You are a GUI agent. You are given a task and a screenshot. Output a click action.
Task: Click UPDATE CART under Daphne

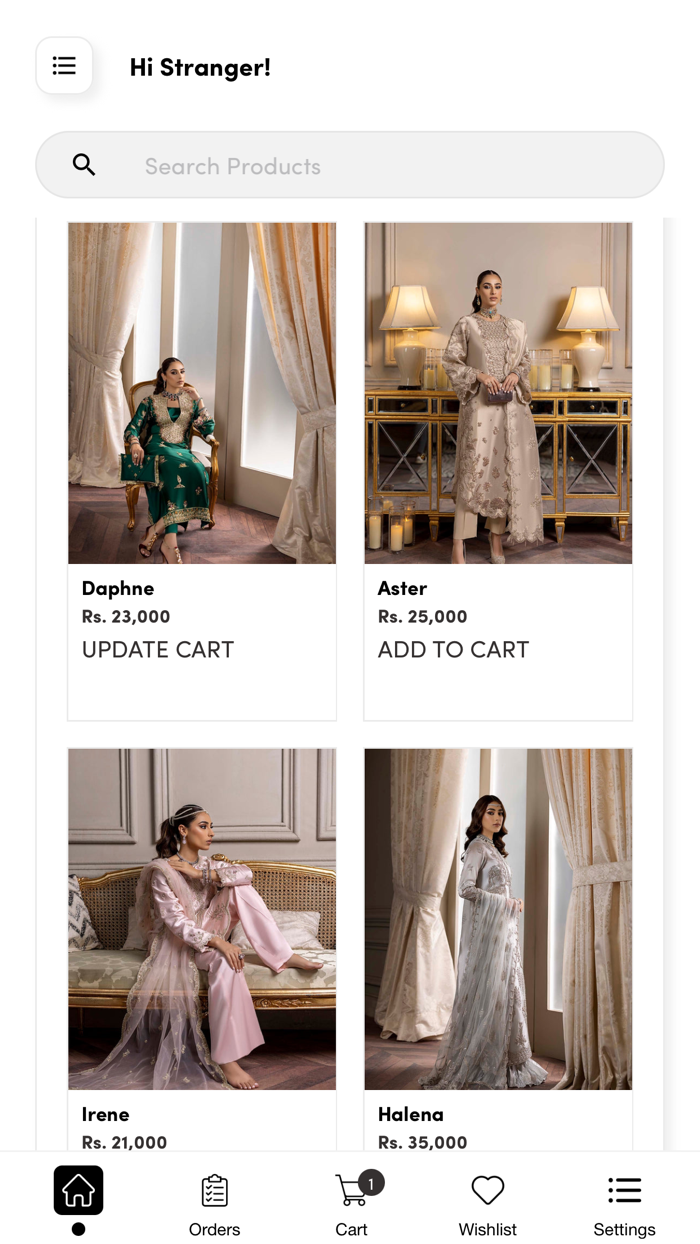(x=158, y=650)
